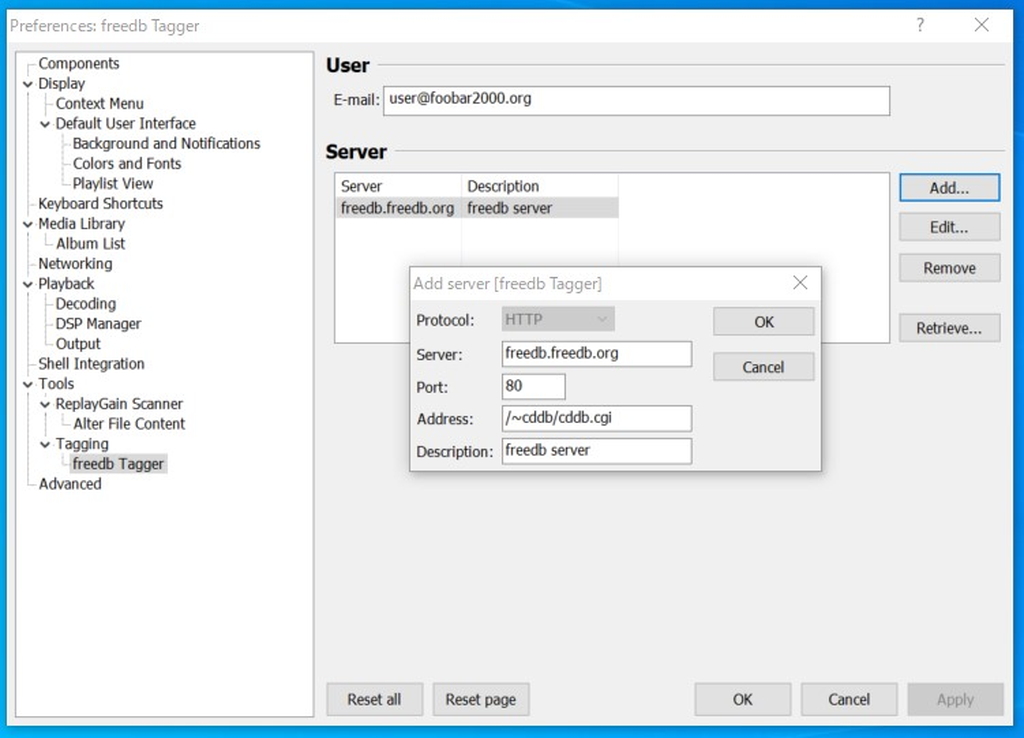Screen dimensions: 1024x738
Task: Collapse the Tools tree section
Action: (28, 383)
